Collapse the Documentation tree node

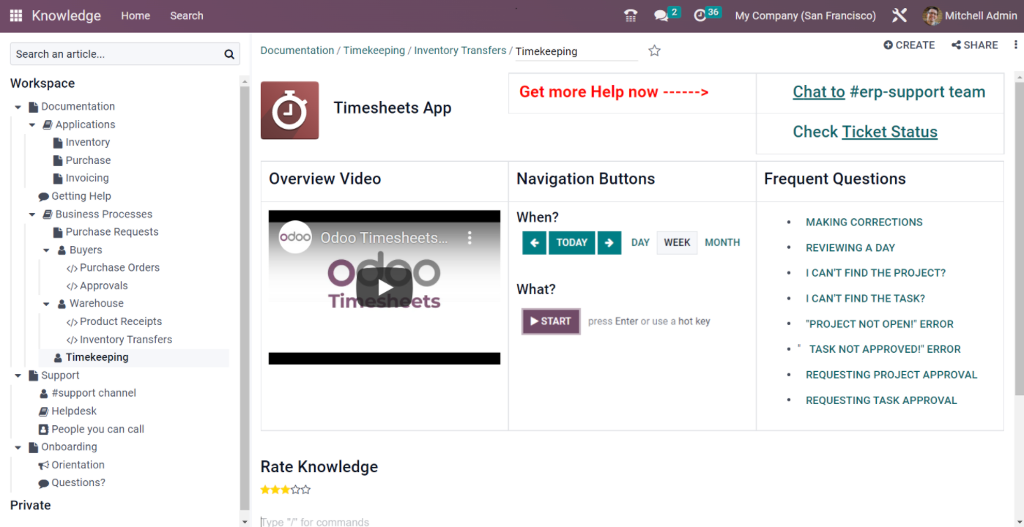[18, 107]
